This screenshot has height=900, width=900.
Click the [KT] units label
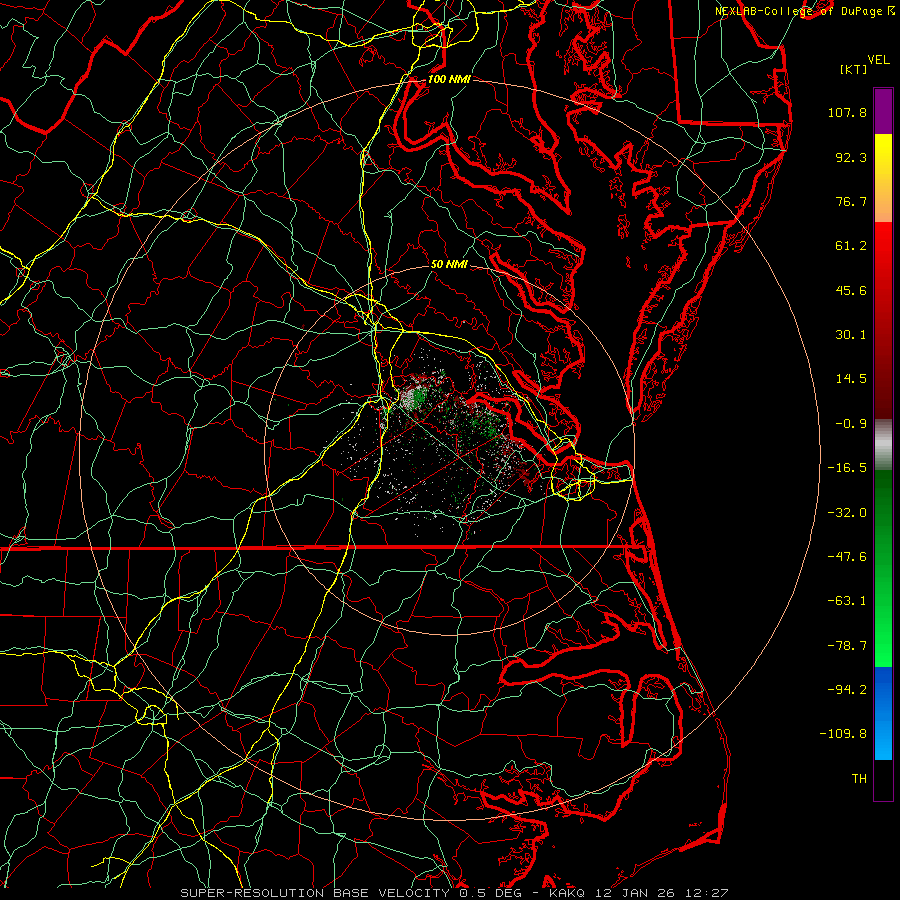(854, 69)
